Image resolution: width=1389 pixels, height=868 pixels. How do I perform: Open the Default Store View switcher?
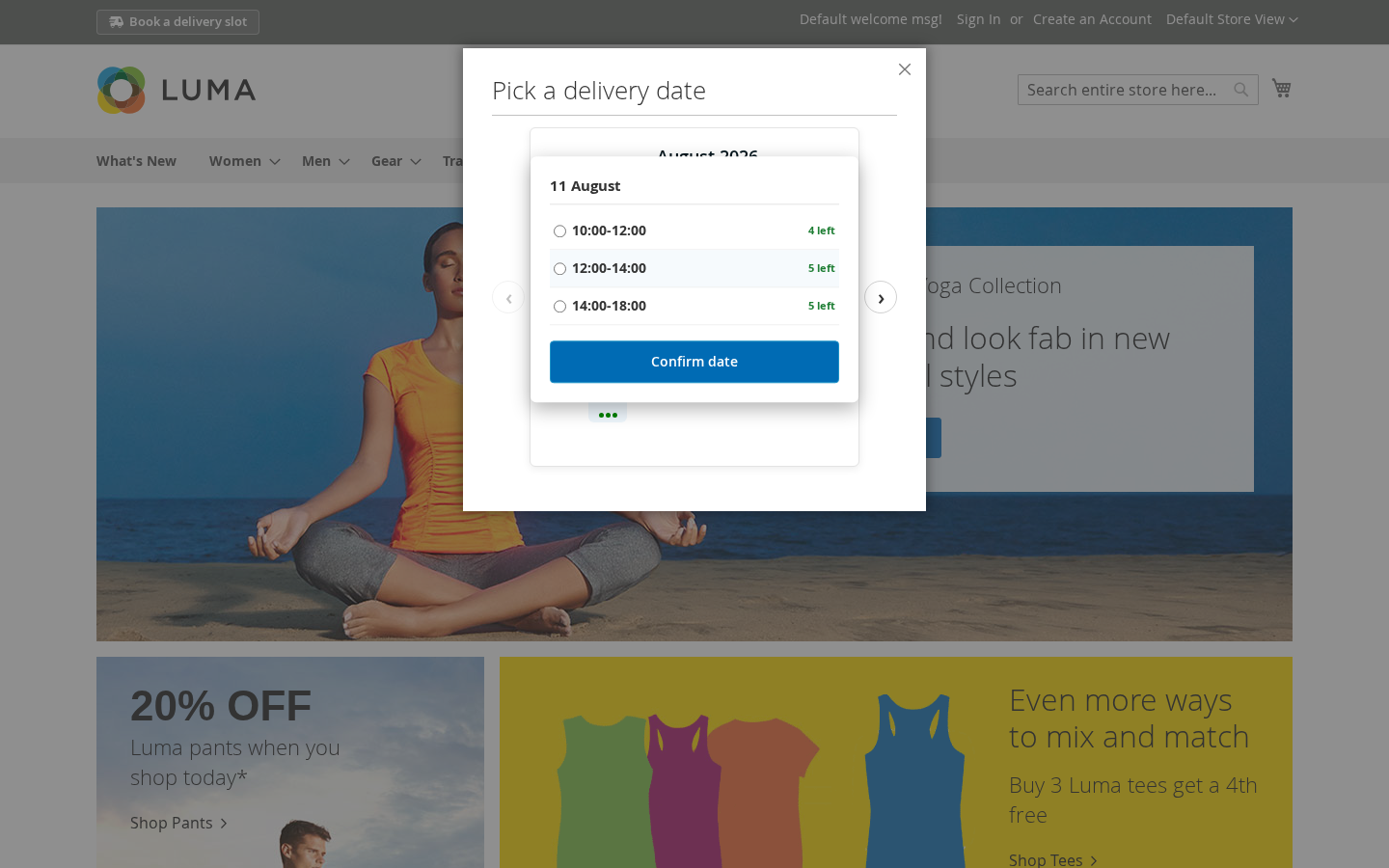pyautogui.click(x=1232, y=19)
